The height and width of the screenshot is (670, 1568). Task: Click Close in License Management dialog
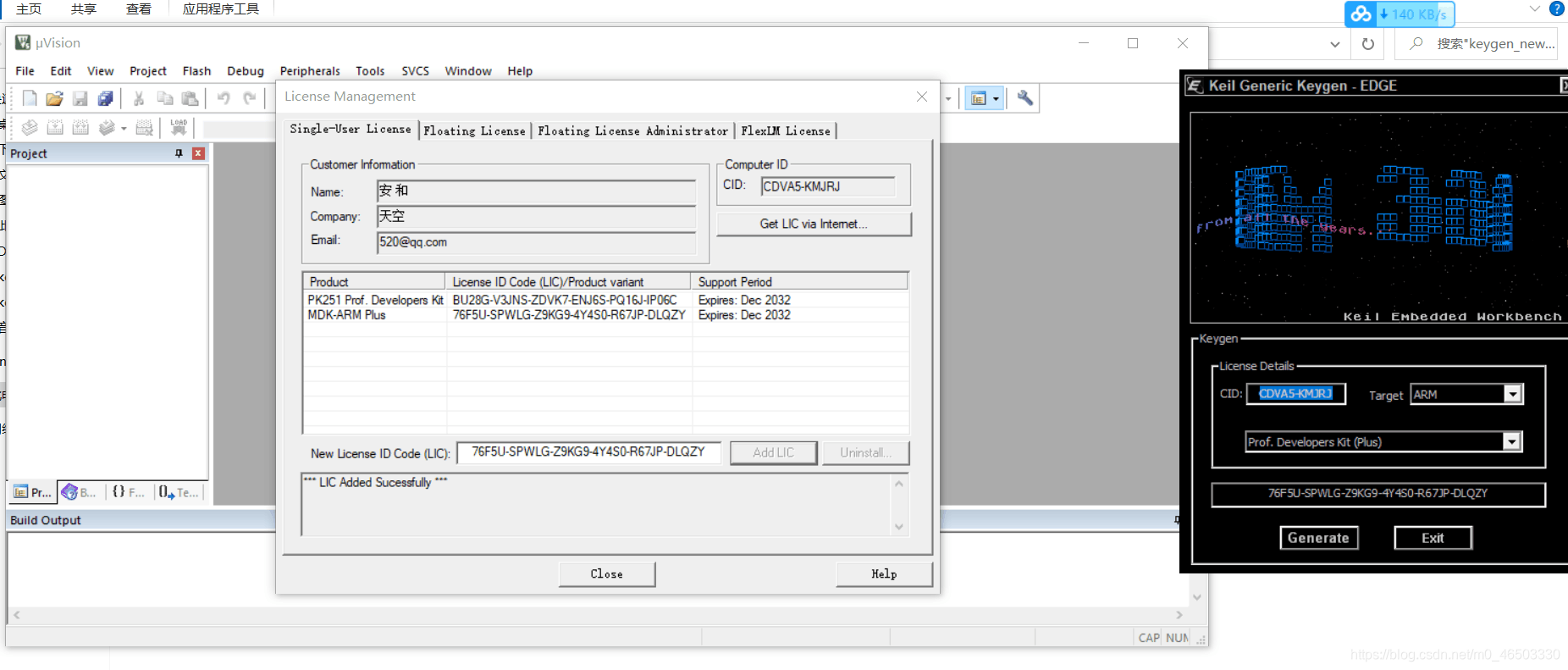[607, 574]
